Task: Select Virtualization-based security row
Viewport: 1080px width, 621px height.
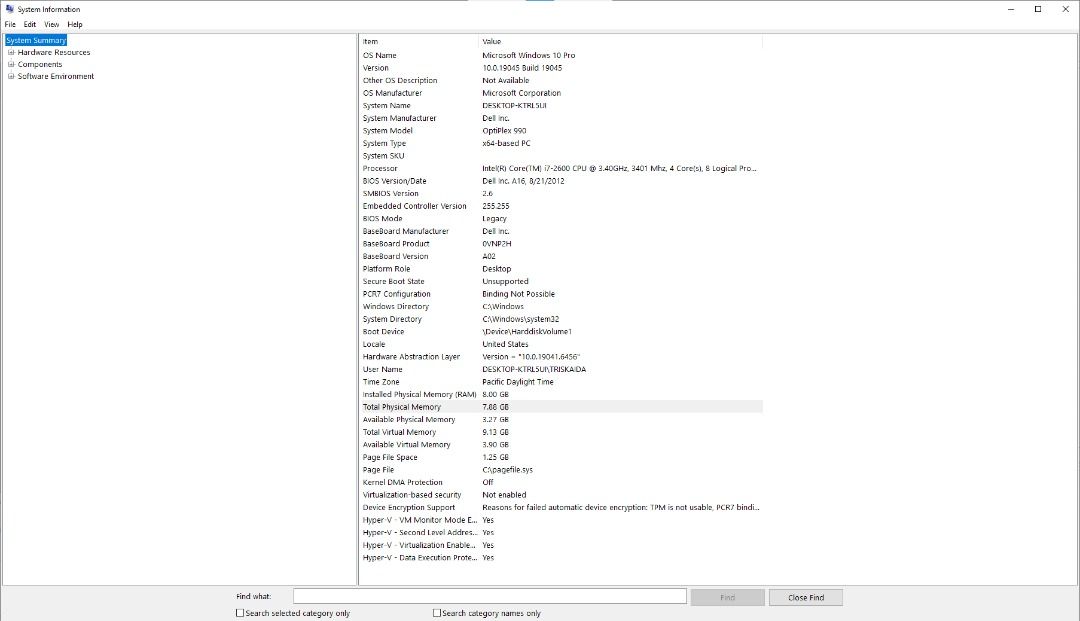Action: tap(561, 494)
